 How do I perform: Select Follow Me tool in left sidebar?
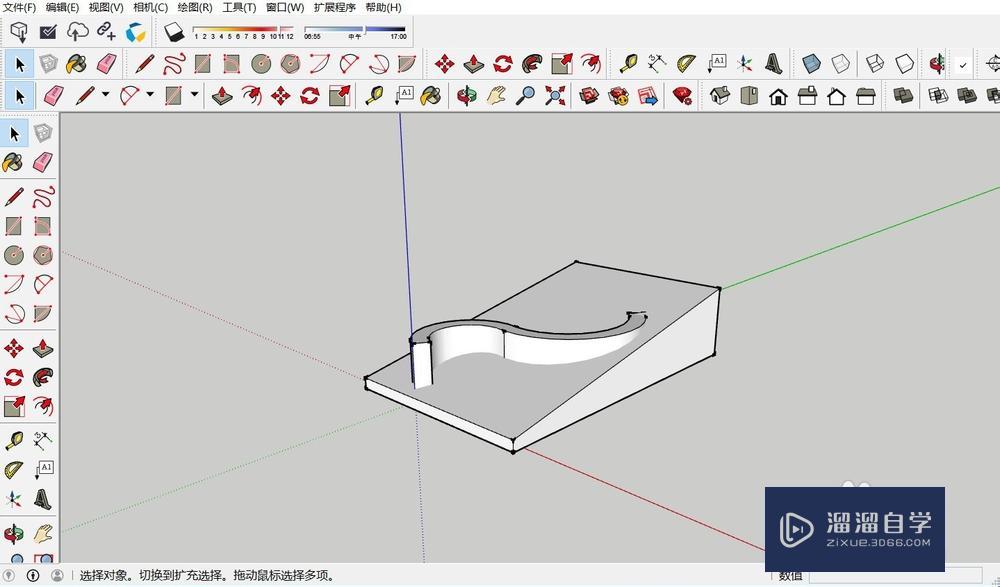[x=43, y=377]
